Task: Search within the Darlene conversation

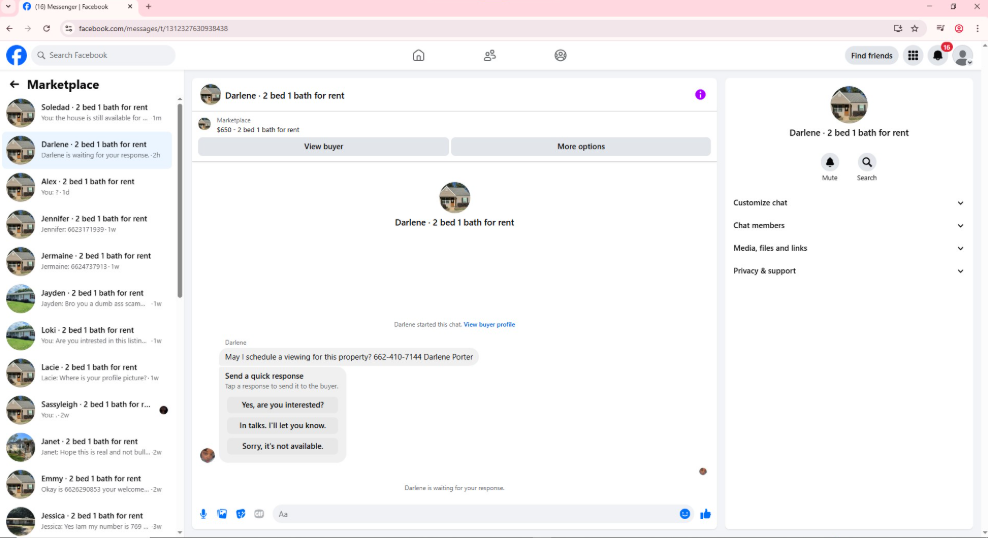Action: [866, 163]
